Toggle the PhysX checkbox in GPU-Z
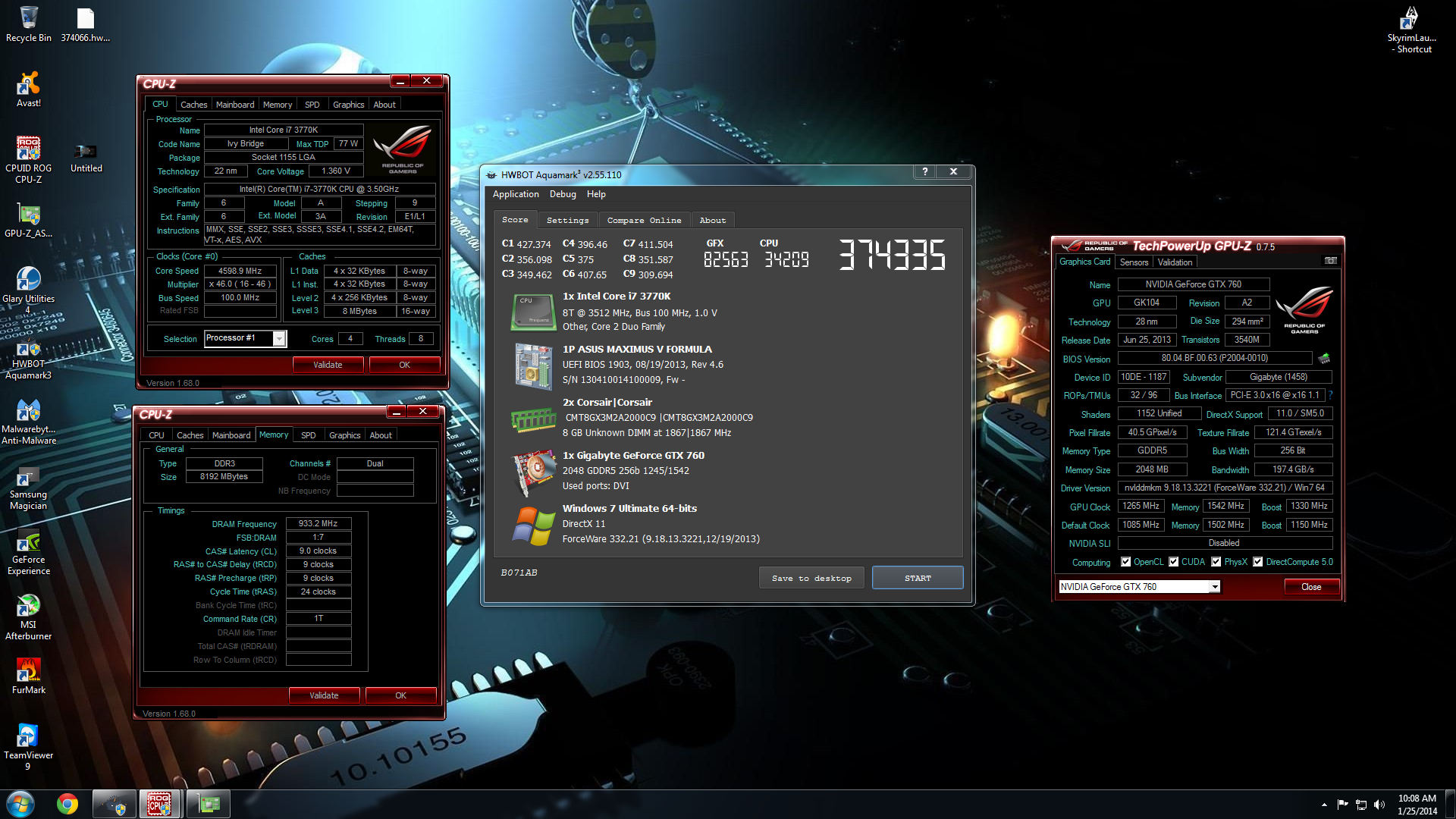The height and width of the screenshot is (819, 1456). (x=1216, y=562)
